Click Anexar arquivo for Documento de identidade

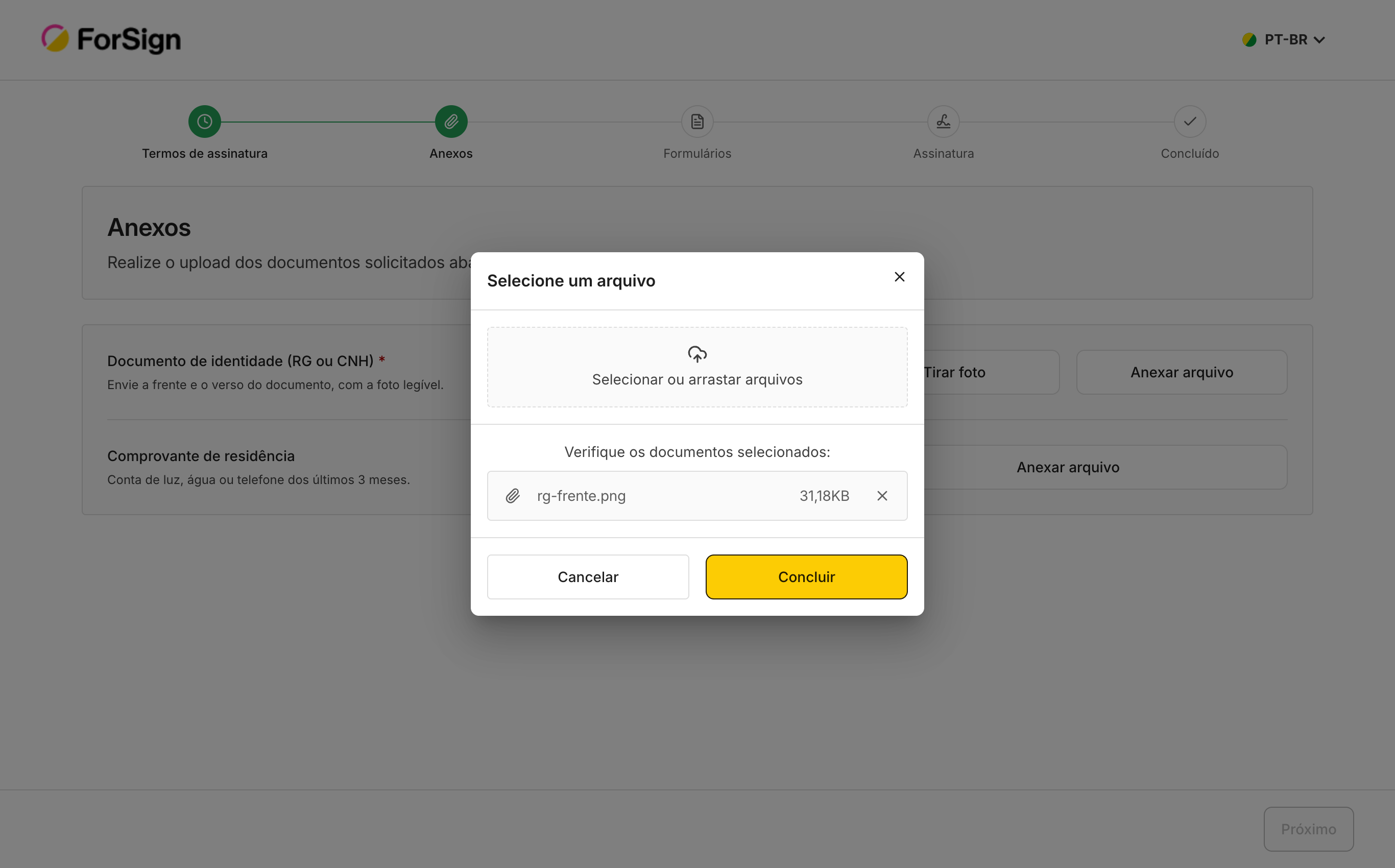[1182, 372]
